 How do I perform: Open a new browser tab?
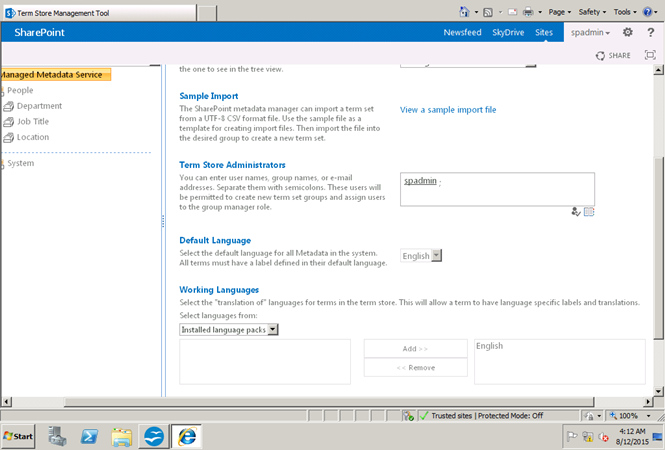[207, 13]
